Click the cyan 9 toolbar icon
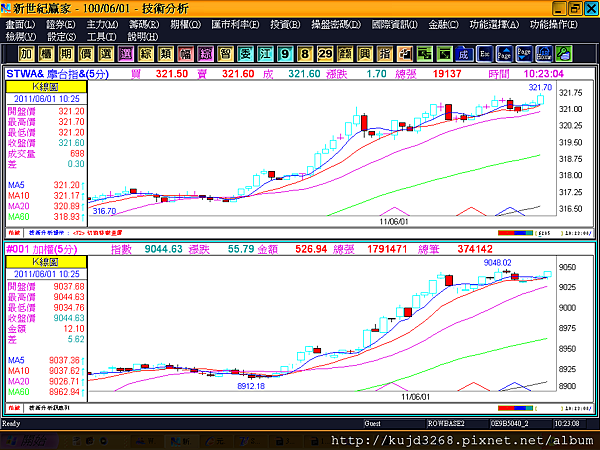600x450 pixels. [285, 54]
